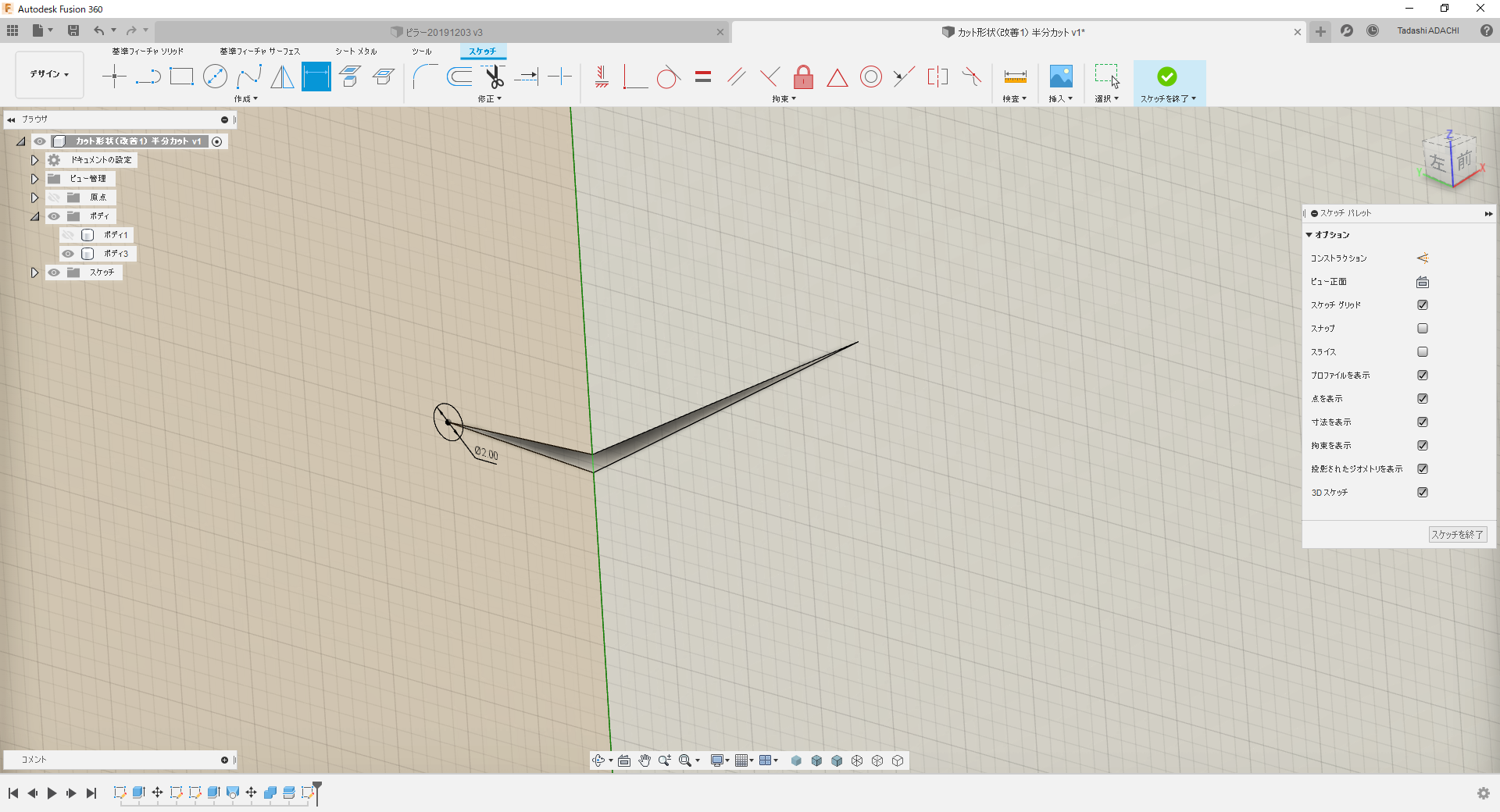Image resolution: width=1500 pixels, height=812 pixels.
Task: Open the 挿入 (Insert) dropdown menu
Action: click(x=1060, y=99)
